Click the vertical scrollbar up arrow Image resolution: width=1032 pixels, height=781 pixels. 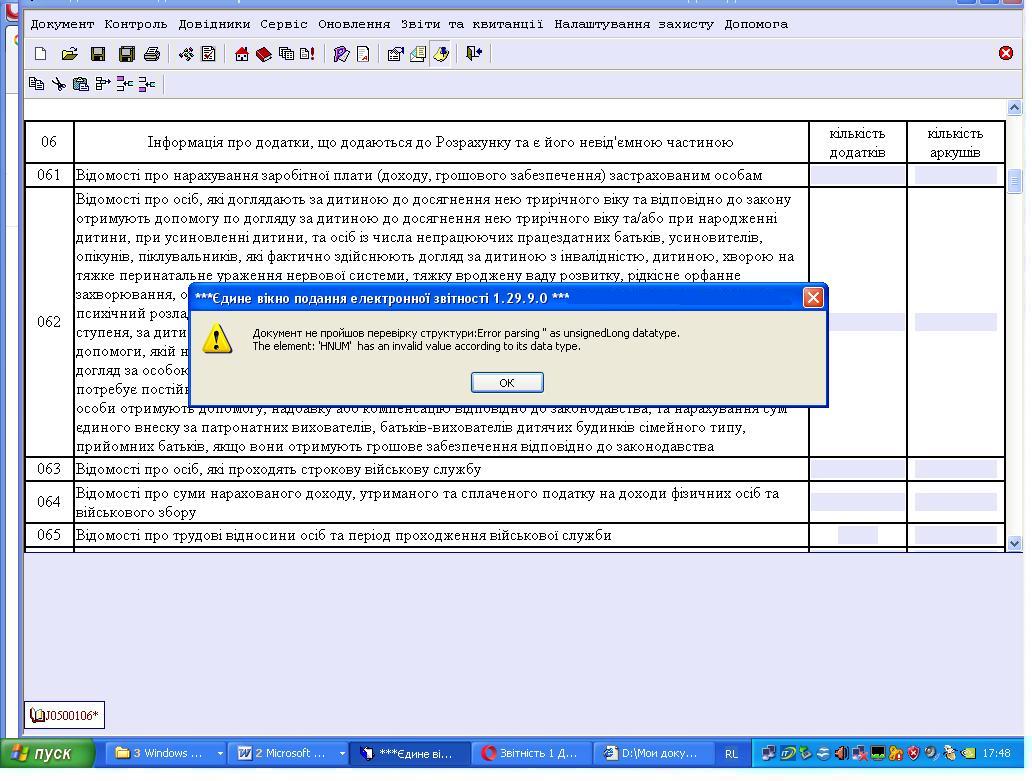(x=1014, y=107)
